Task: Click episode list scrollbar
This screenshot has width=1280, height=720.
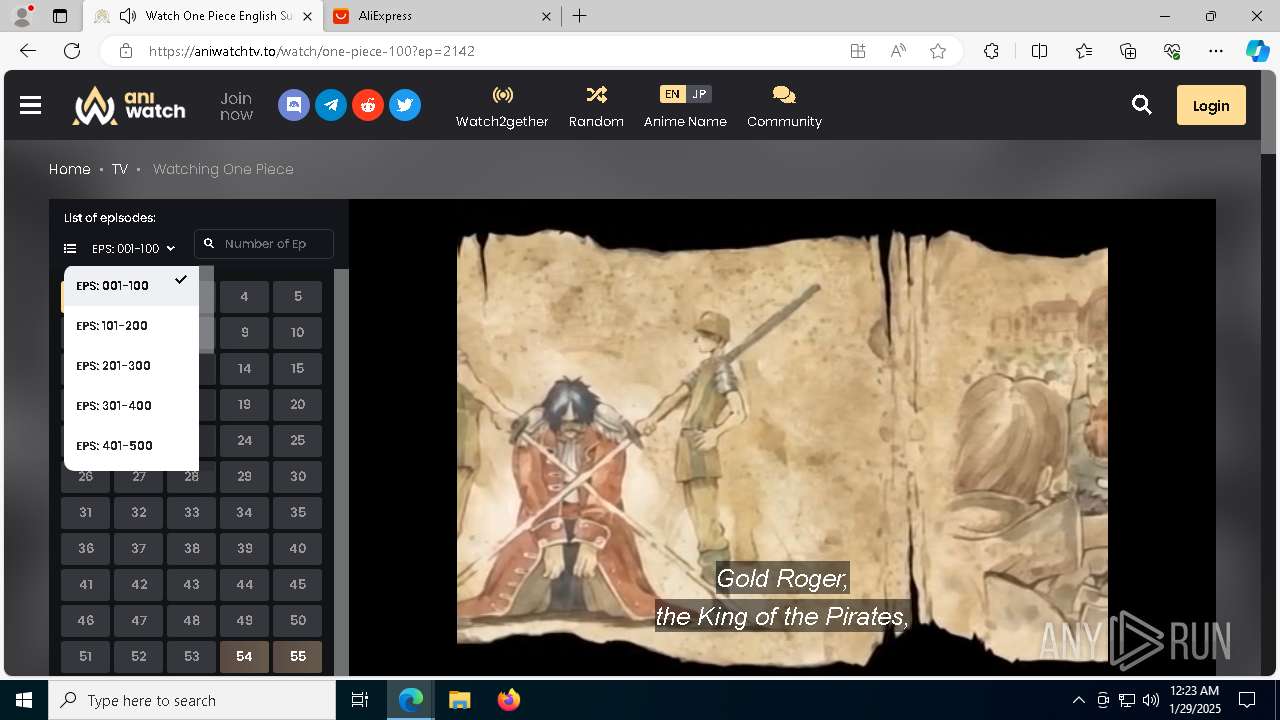Action: (341, 470)
